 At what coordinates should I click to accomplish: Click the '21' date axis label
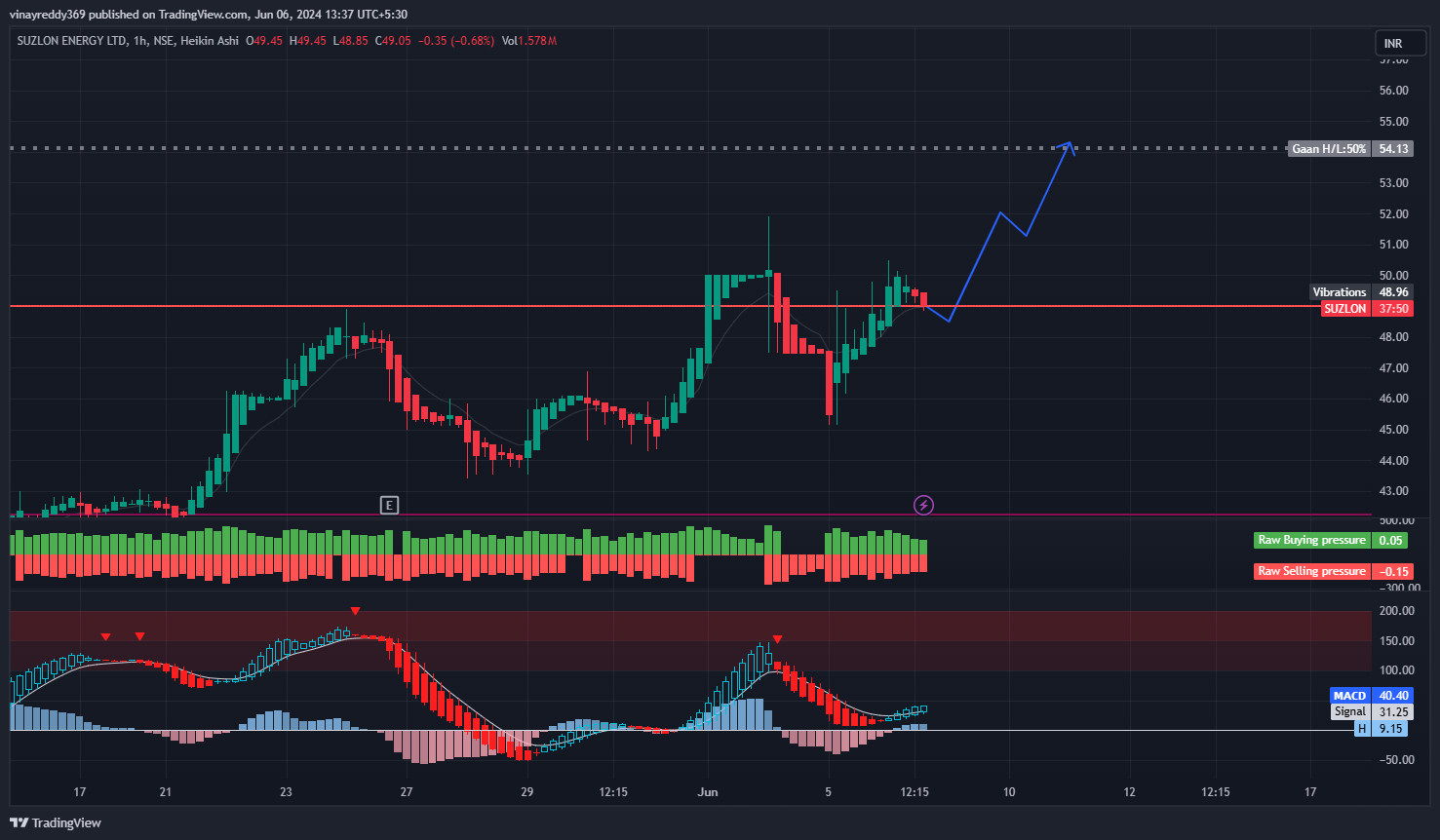coord(166,792)
